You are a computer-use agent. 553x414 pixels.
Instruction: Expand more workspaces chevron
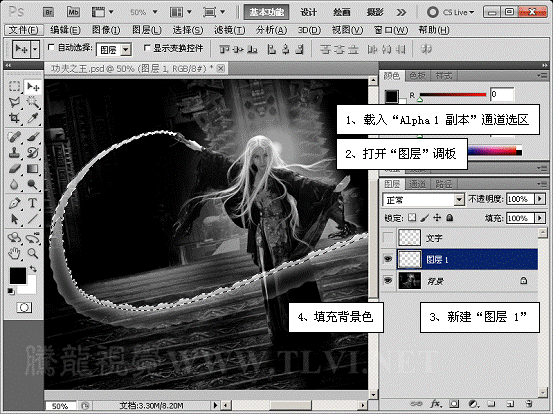tap(401, 13)
